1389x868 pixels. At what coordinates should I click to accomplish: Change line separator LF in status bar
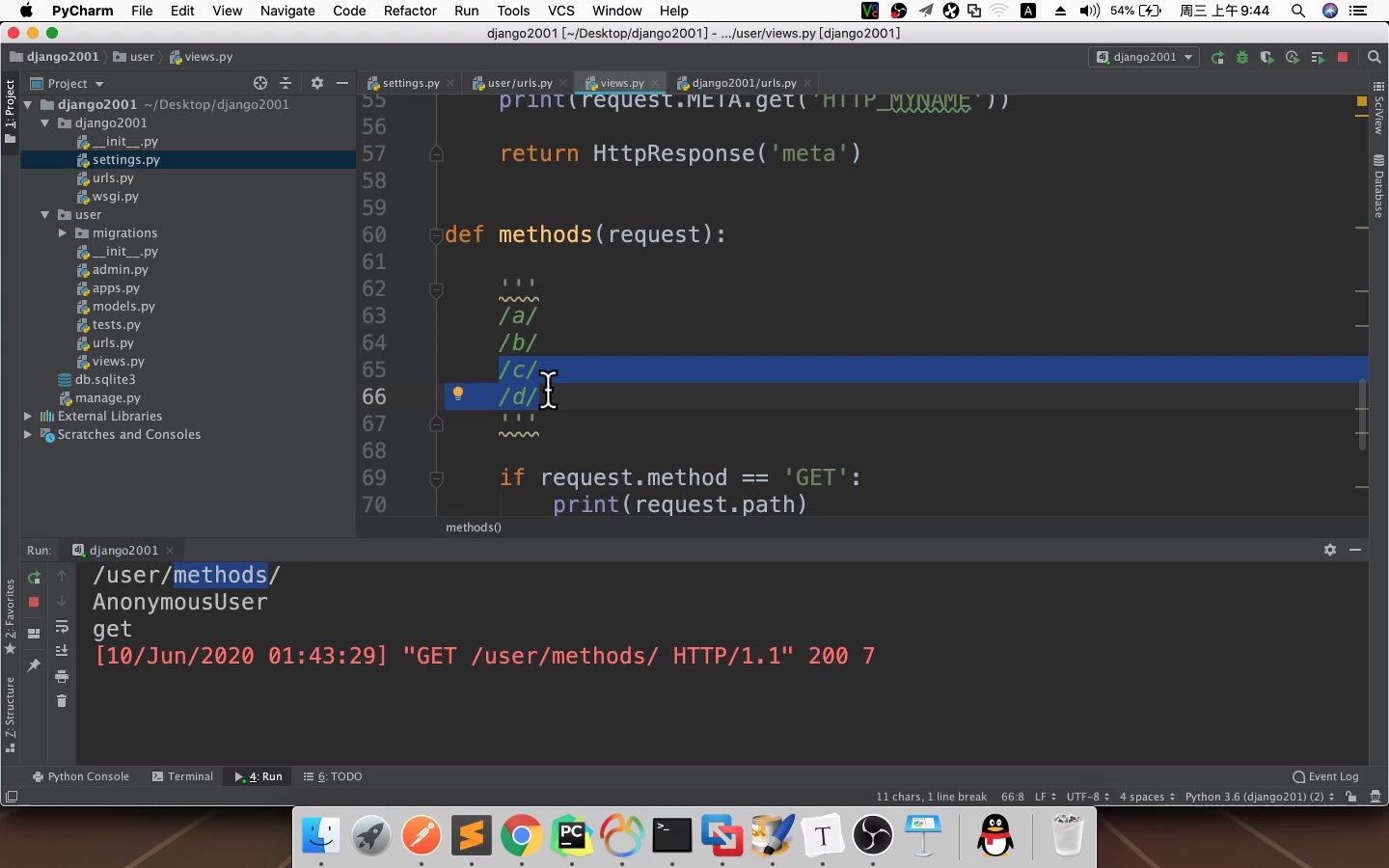tap(1046, 797)
